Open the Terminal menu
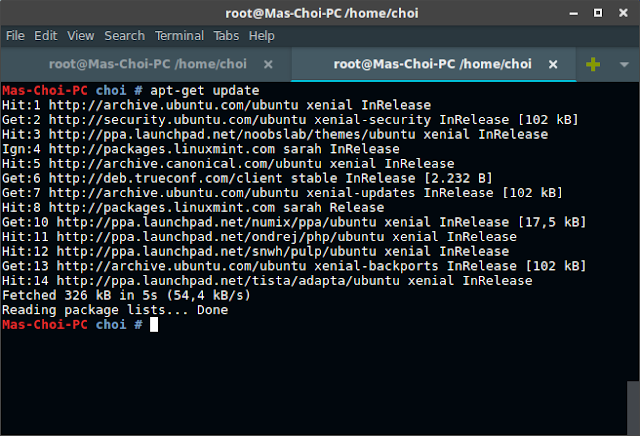 tap(179, 36)
